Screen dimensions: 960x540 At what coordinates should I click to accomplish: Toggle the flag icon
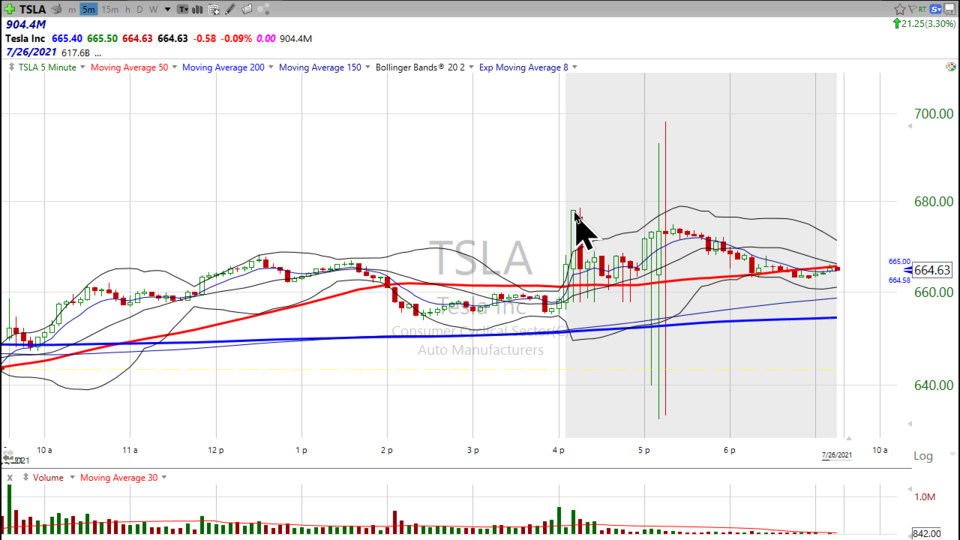point(912,9)
